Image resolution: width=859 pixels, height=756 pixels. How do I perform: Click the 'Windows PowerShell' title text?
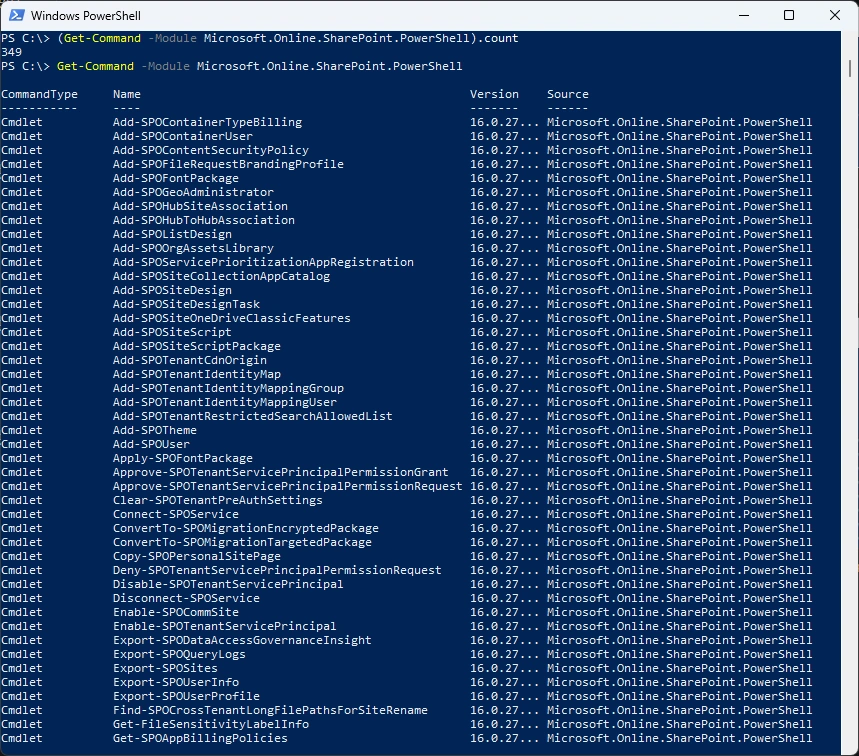(85, 16)
